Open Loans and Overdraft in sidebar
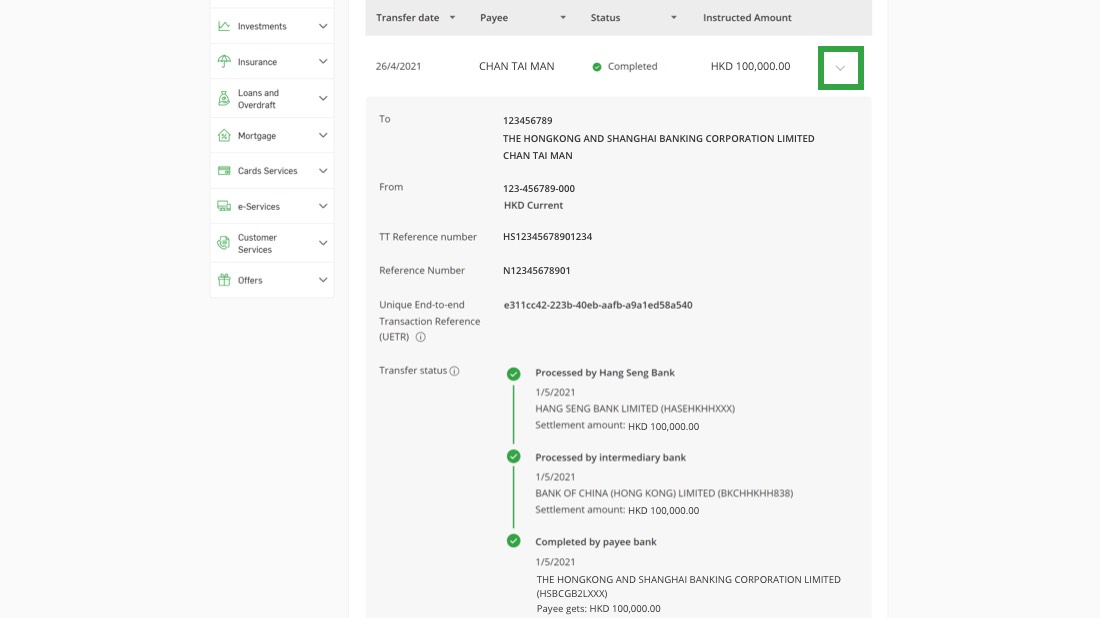Viewport: 1100px width, 618px height. click(272, 98)
